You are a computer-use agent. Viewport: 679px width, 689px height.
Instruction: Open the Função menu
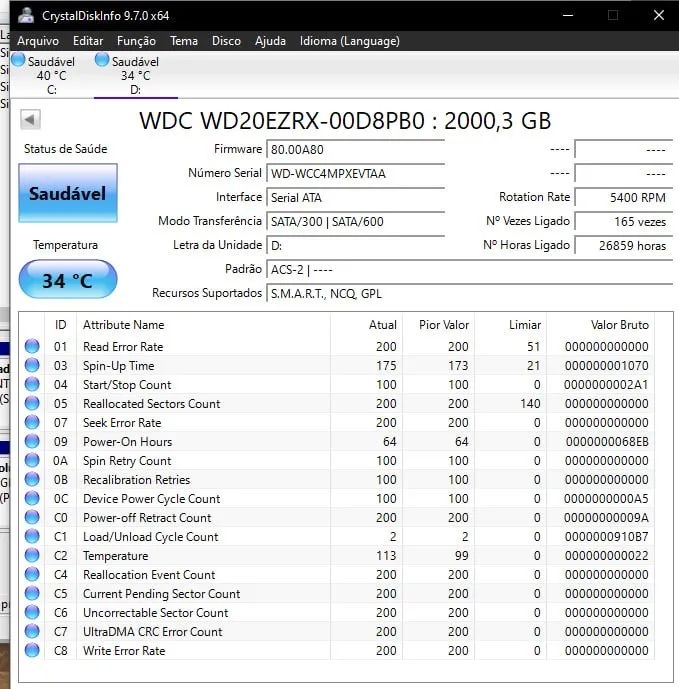pyautogui.click(x=136, y=41)
